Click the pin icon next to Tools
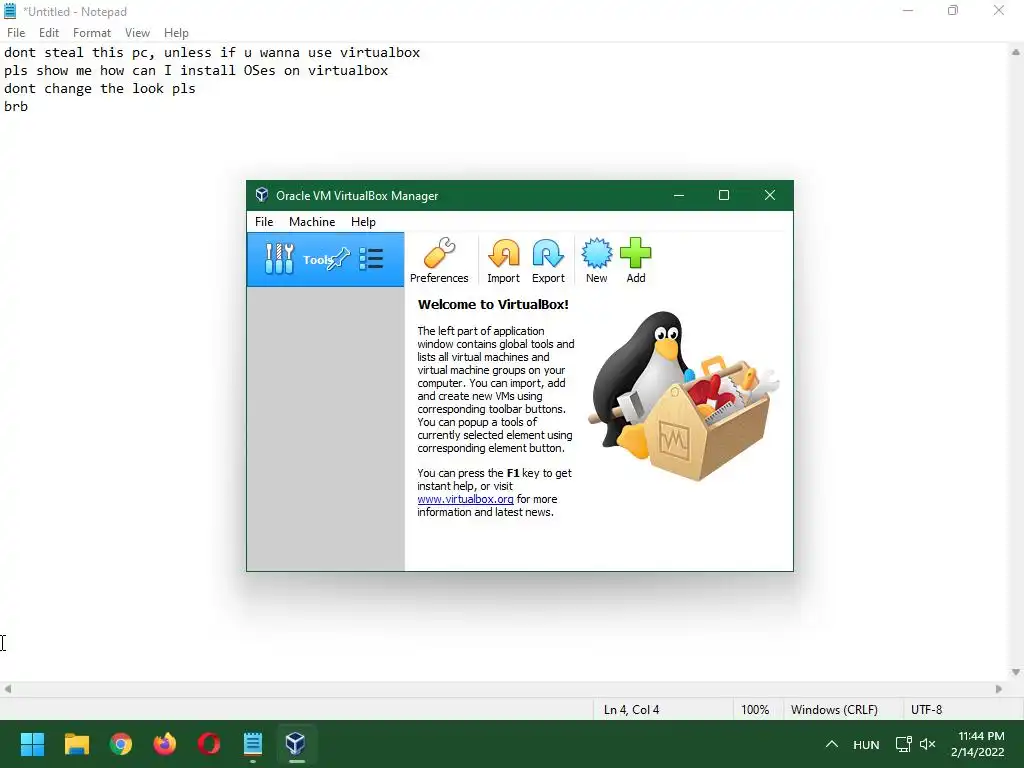The image size is (1024, 768). [338, 259]
